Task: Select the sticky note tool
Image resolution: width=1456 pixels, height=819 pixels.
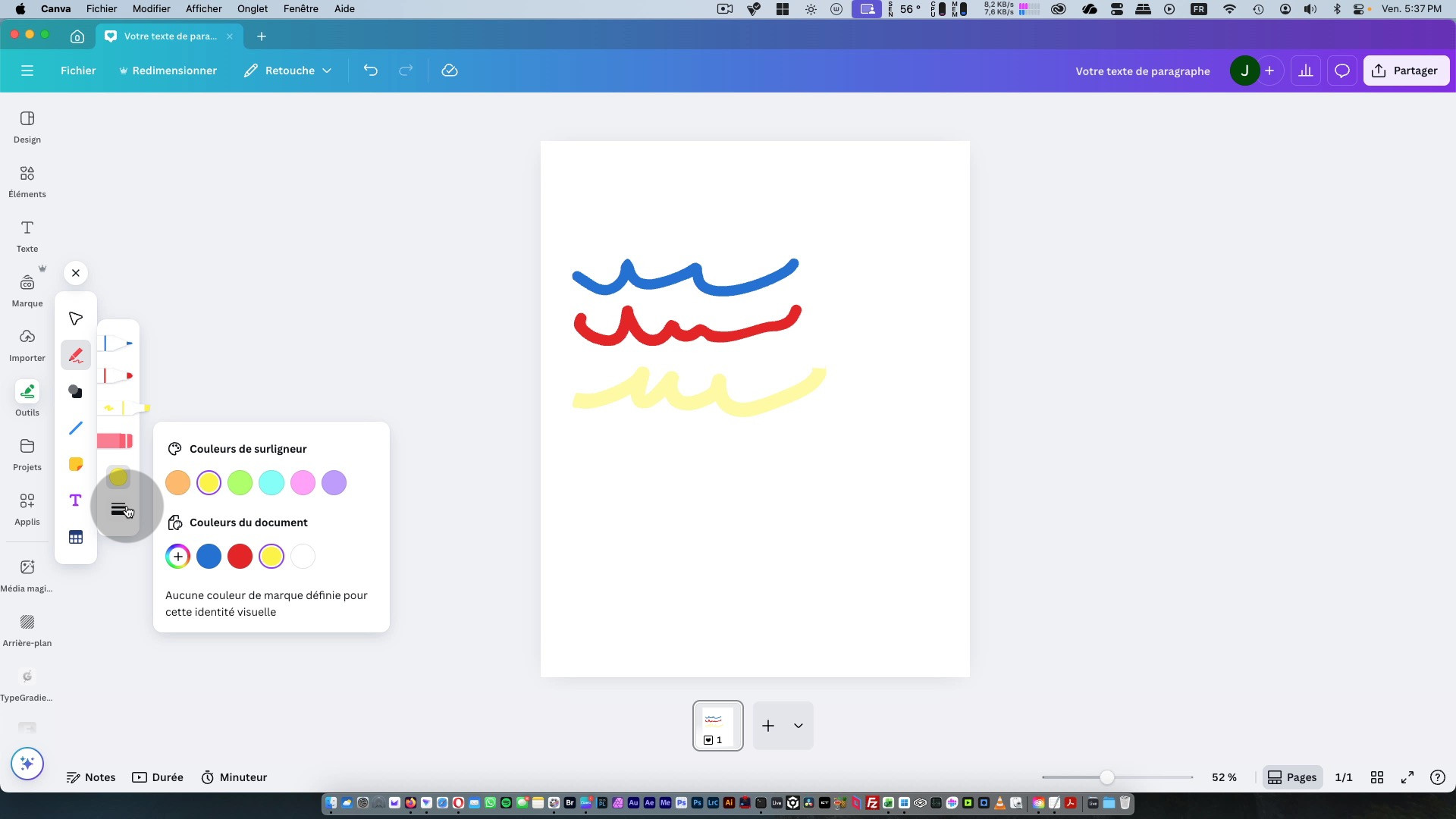Action: tap(76, 464)
